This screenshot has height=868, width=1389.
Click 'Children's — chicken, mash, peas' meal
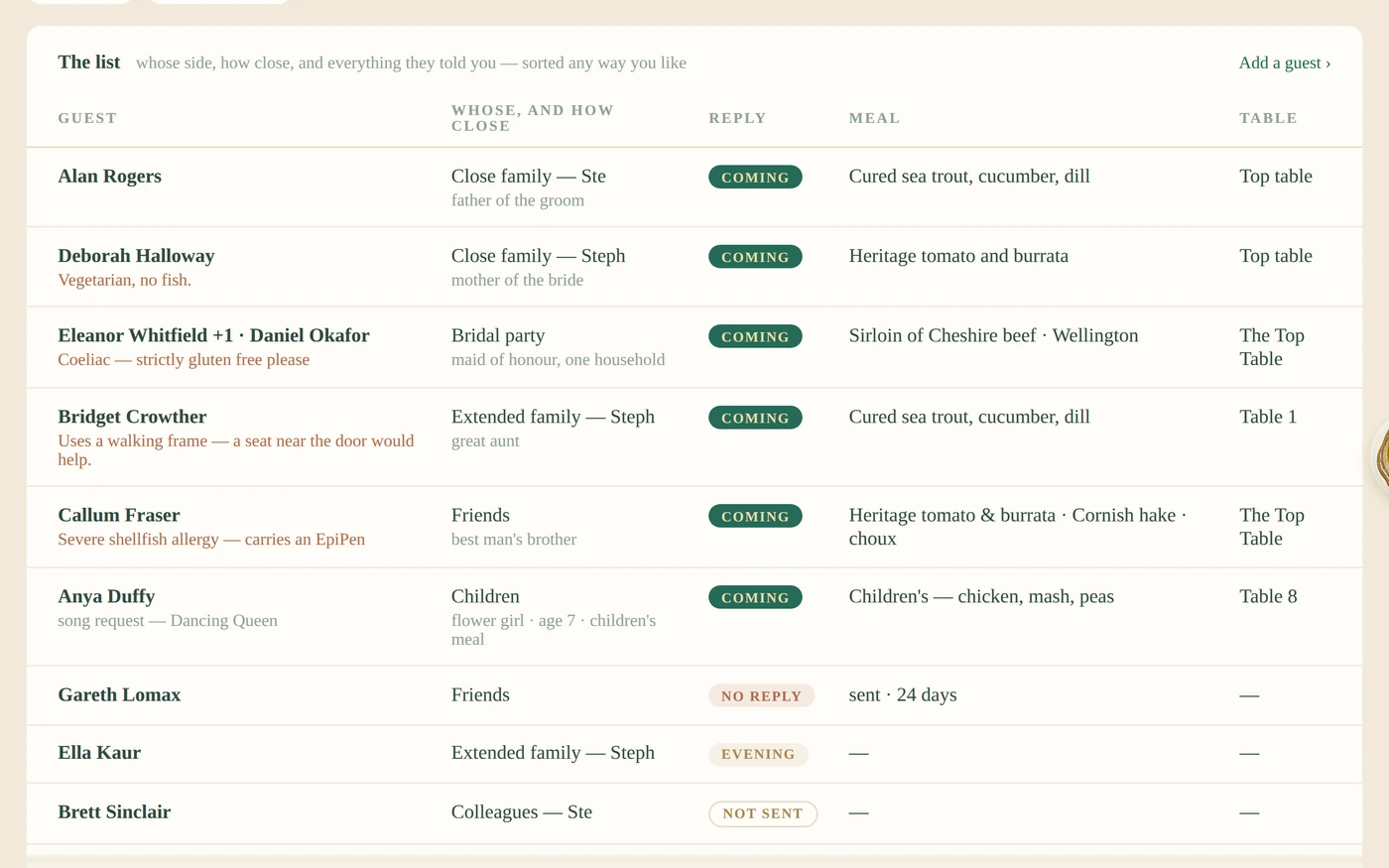[x=981, y=596]
